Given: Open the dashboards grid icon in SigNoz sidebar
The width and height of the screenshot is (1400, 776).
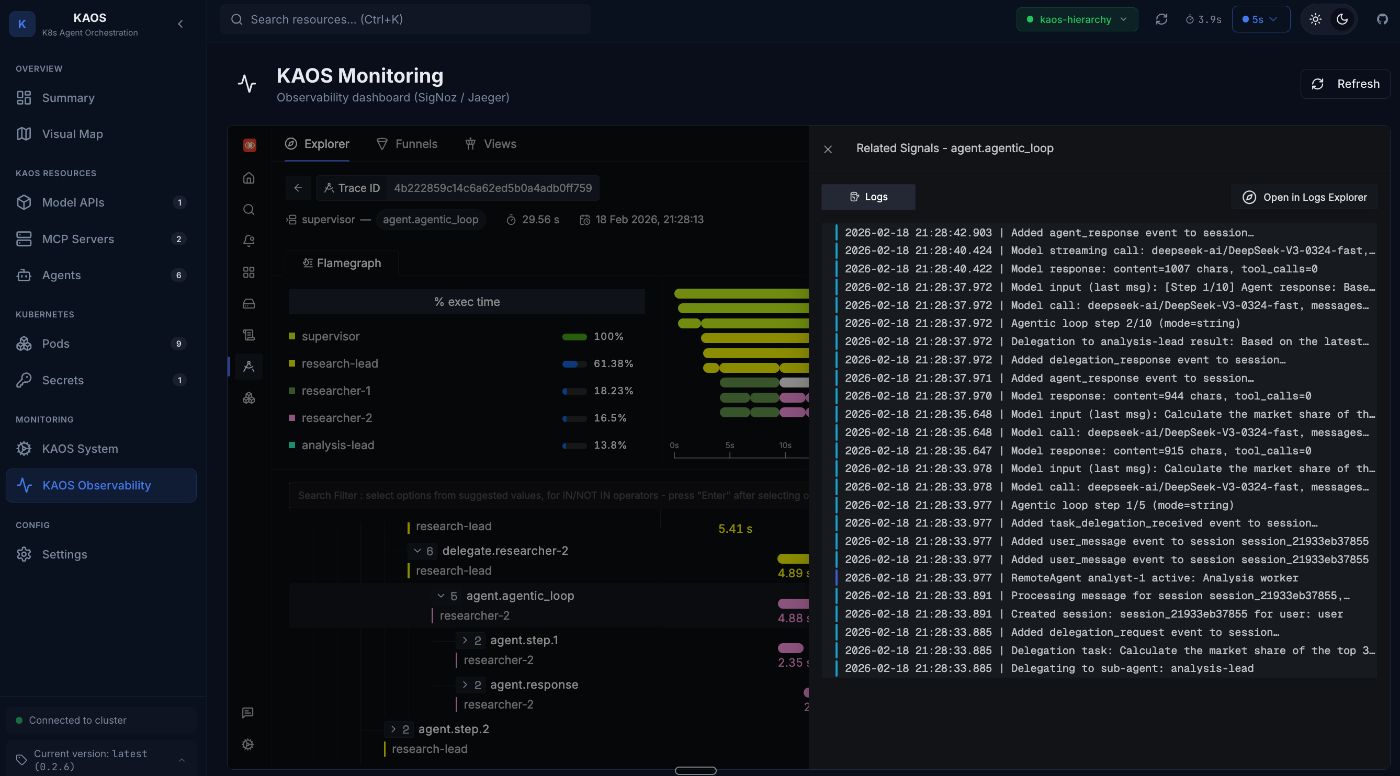Looking at the screenshot, I should 249,272.
